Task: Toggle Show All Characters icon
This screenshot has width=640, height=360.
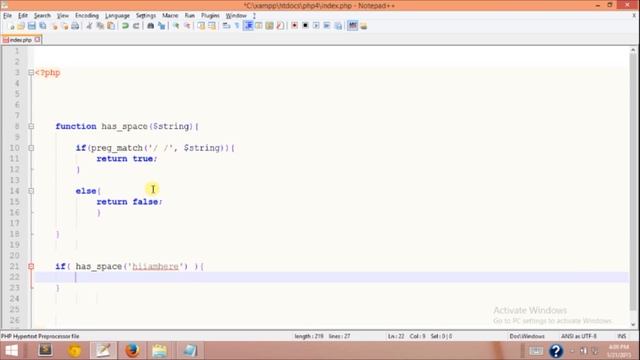Action: click(x=237, y=26)
